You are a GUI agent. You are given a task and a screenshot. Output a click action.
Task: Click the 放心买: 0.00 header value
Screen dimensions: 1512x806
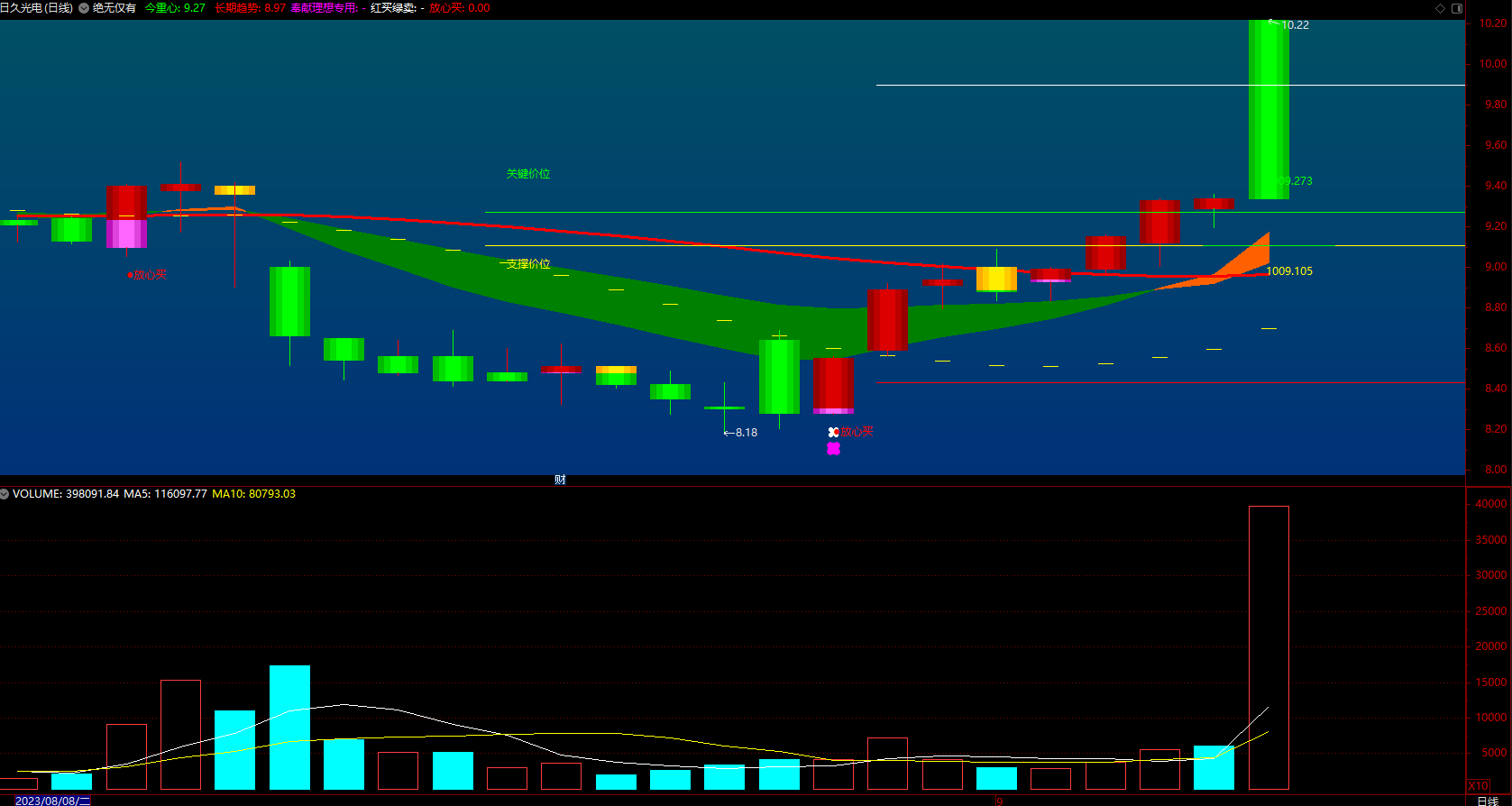(460, 8)
